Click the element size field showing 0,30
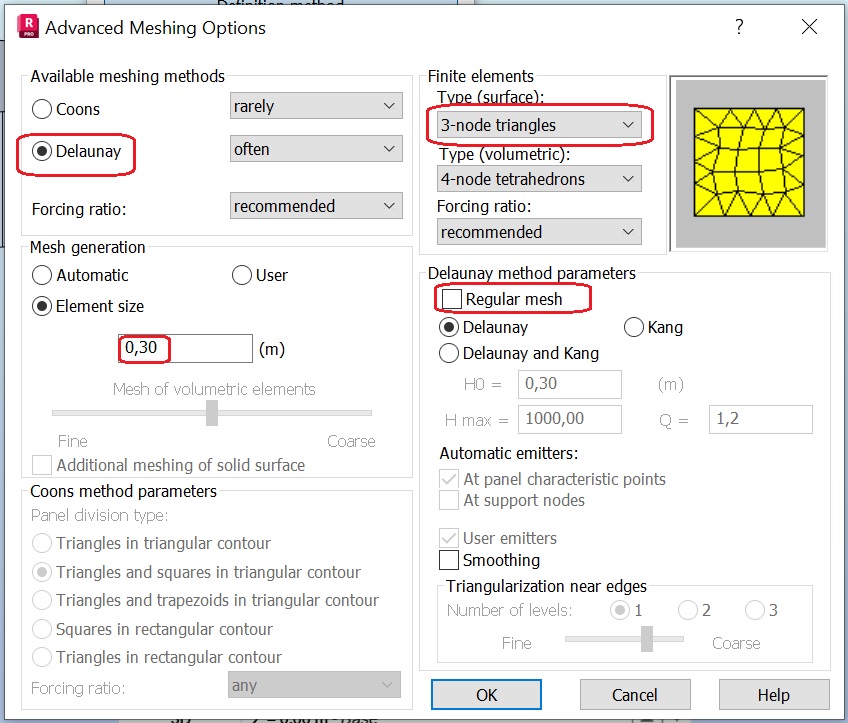 click(x=186, y=349)
